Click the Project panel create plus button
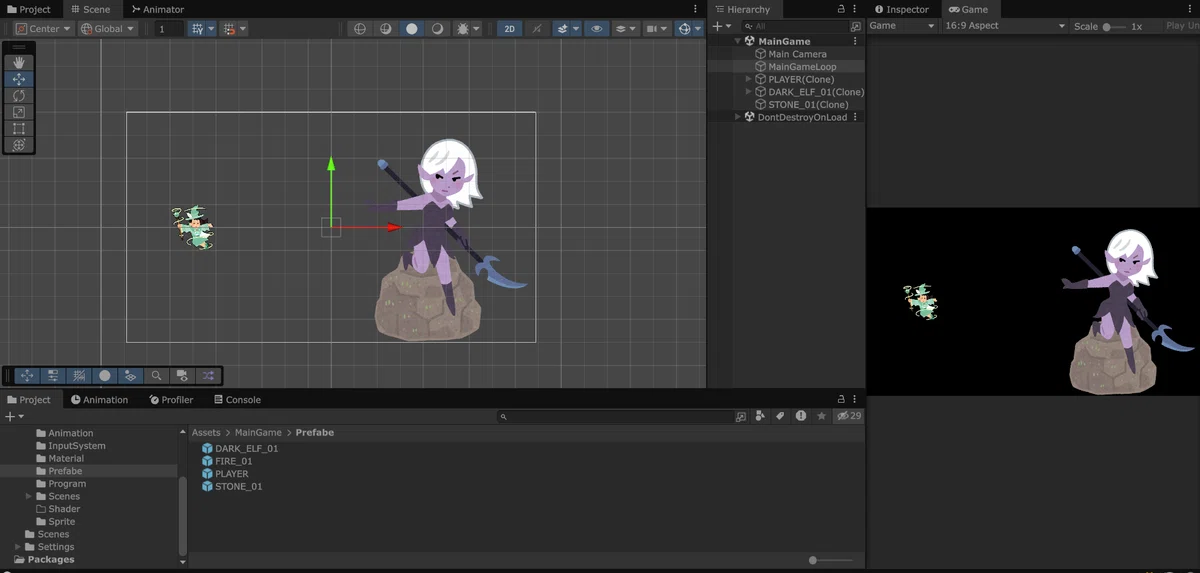 (9, 416)
